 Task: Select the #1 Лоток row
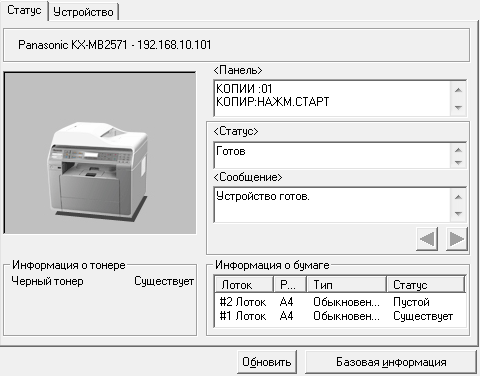tap(340, 316)
